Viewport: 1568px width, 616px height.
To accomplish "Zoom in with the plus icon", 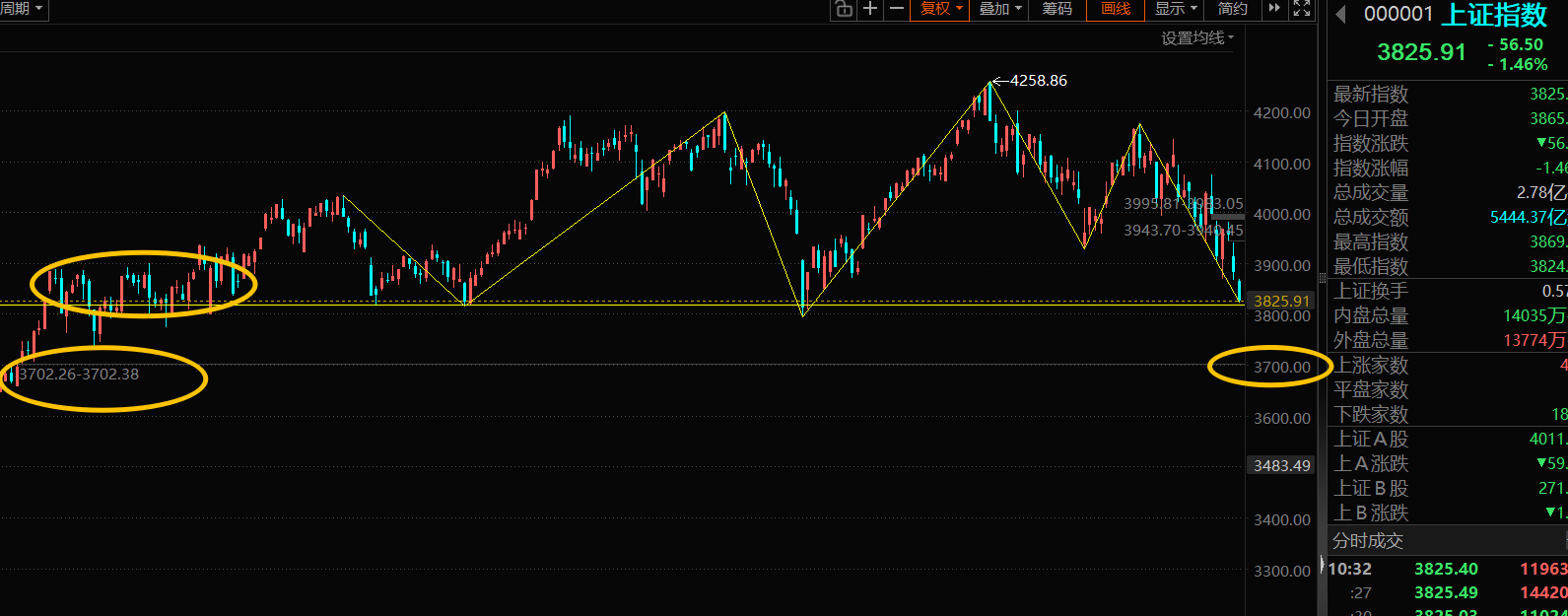I will coord(870,10).
